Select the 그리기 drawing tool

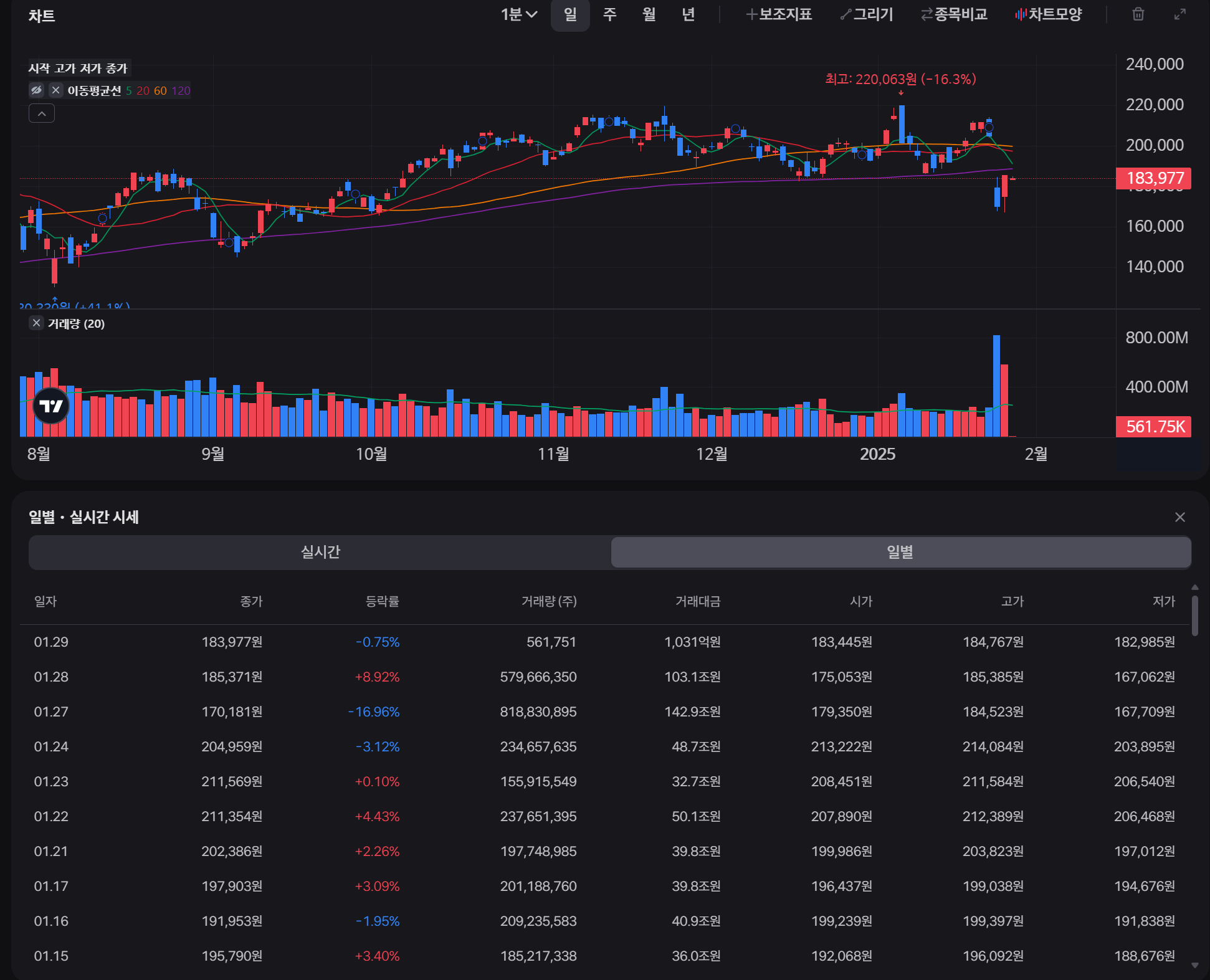[x=867, y=14]
